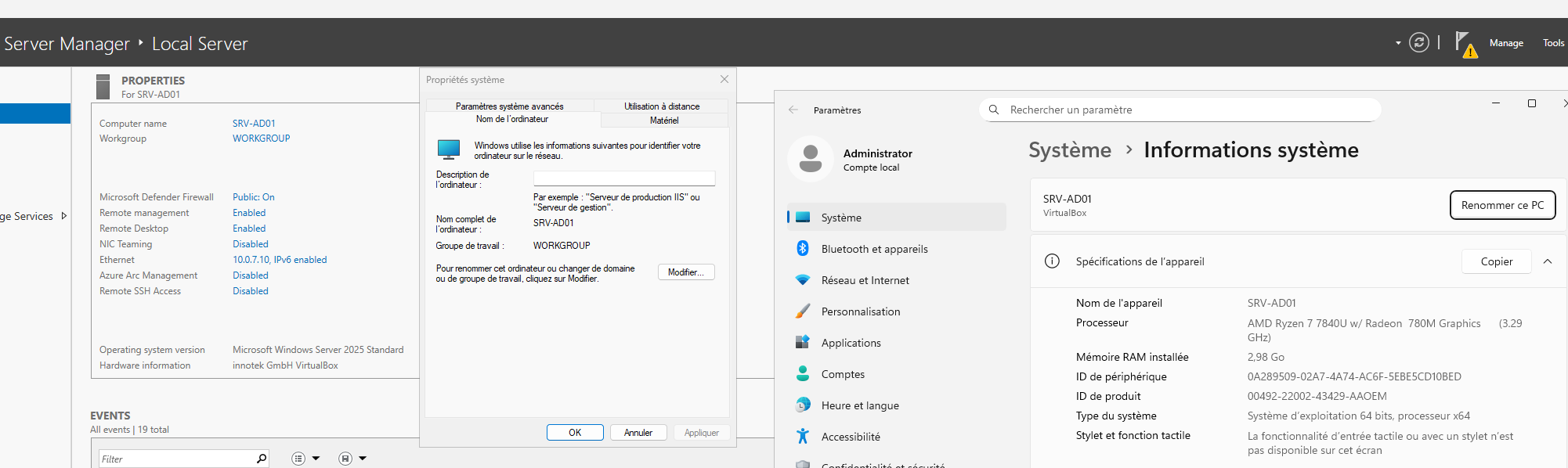
Task: Expand the dropdown arrow next to list options
Action: (x=316, y=459)
